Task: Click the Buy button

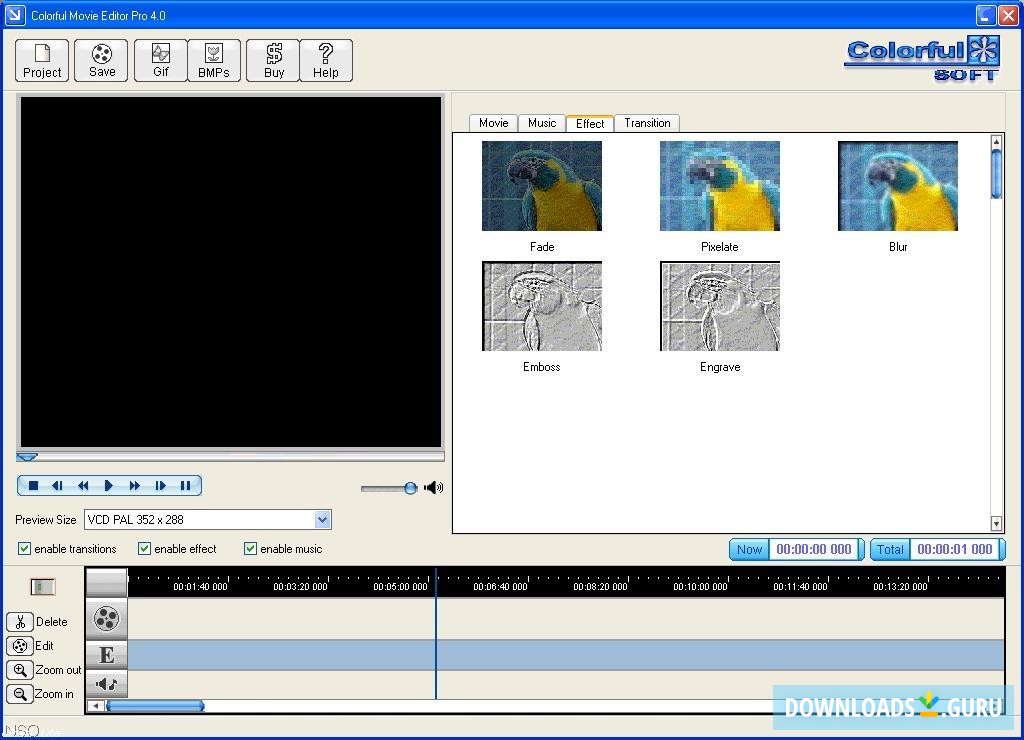Action: [x=273, y=60]
